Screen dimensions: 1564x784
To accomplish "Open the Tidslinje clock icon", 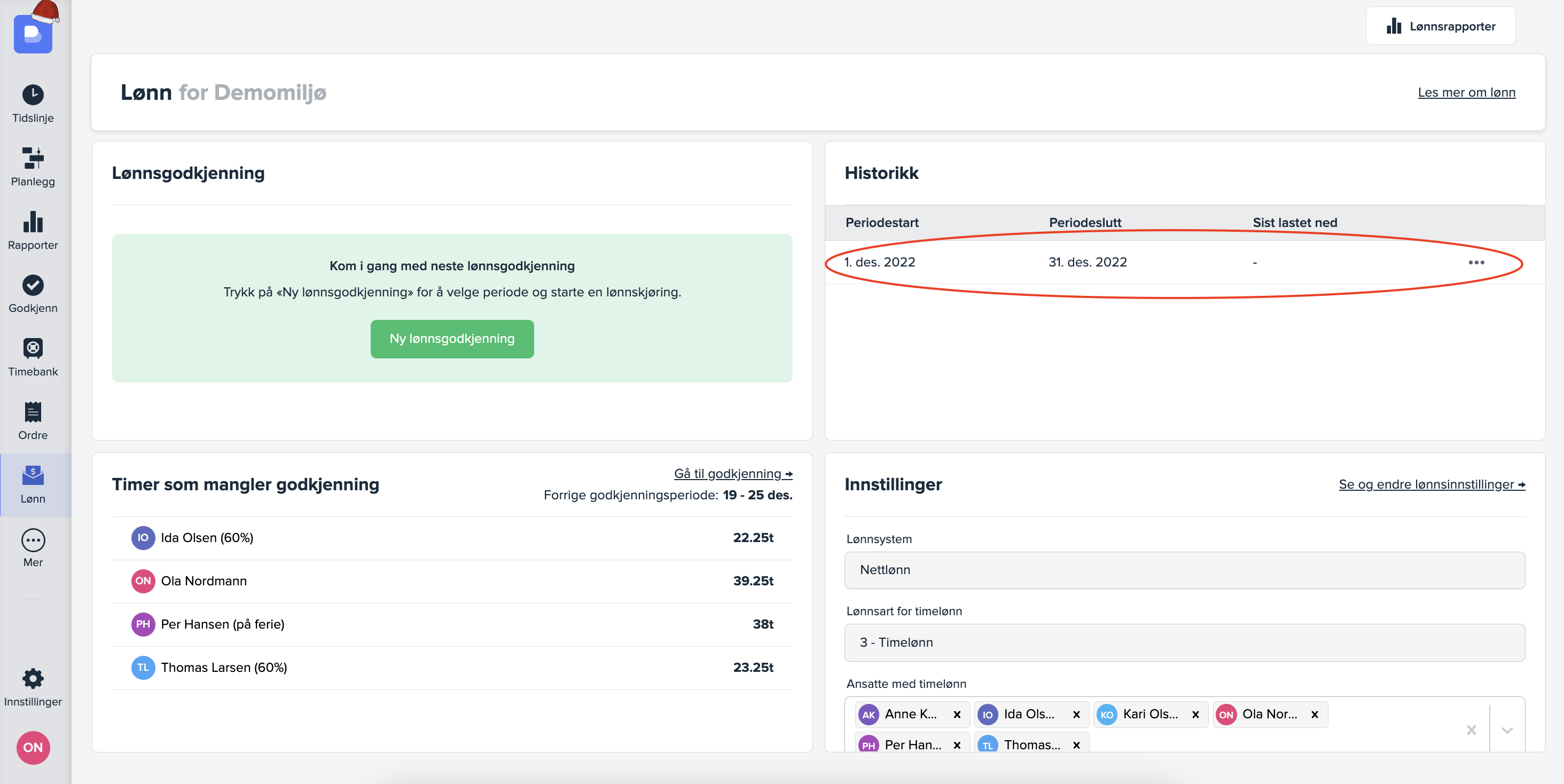I will 33,95.
